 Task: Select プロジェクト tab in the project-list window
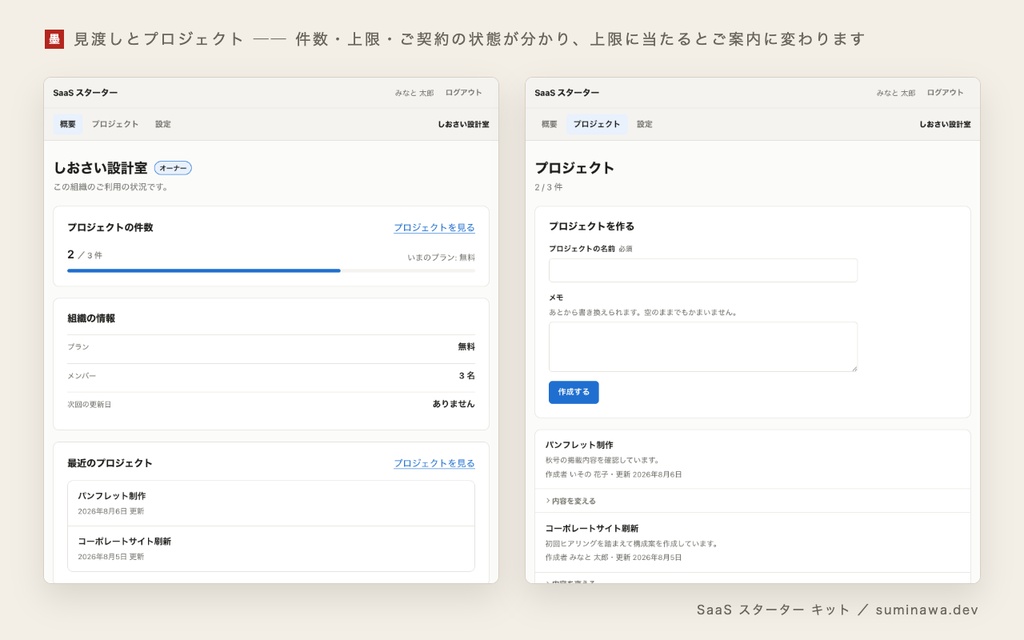597,124
